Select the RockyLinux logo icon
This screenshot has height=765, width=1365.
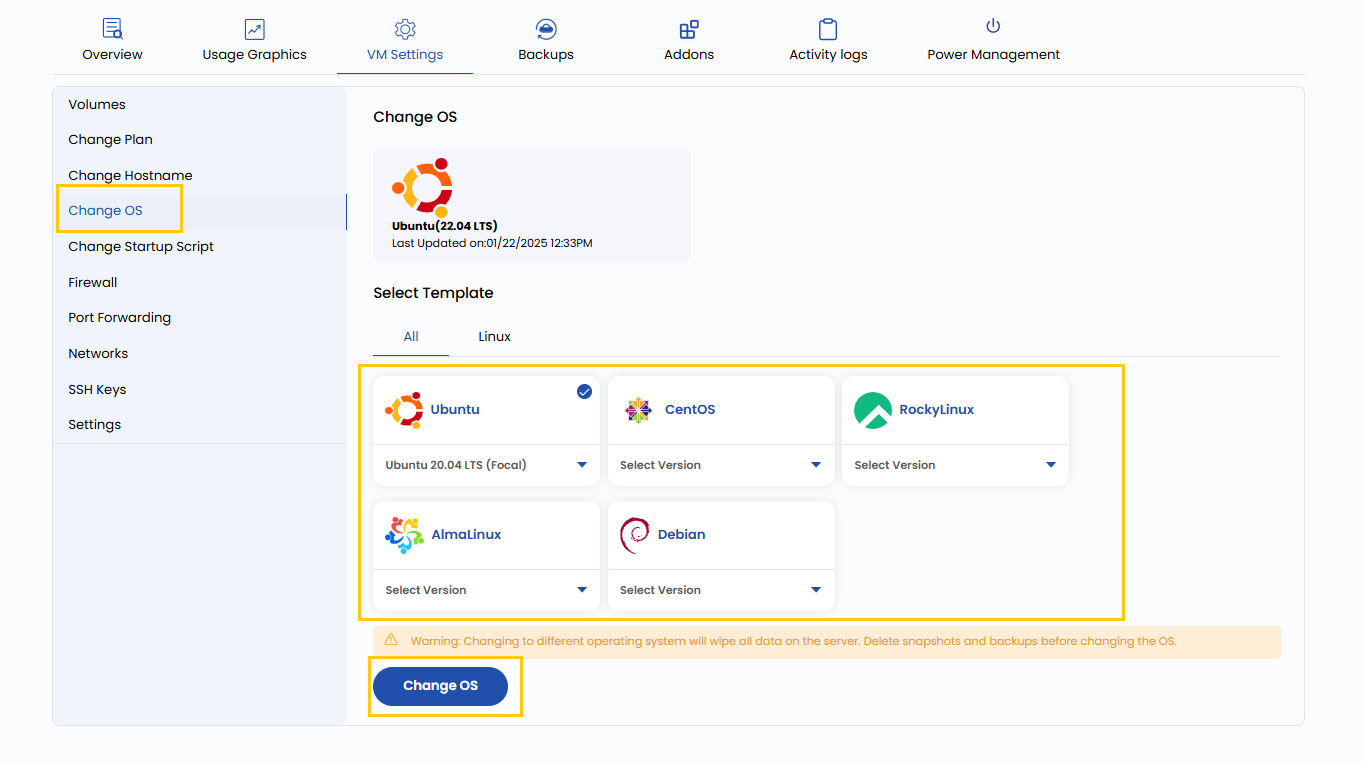pyautogui.click(x=873, y=410)
